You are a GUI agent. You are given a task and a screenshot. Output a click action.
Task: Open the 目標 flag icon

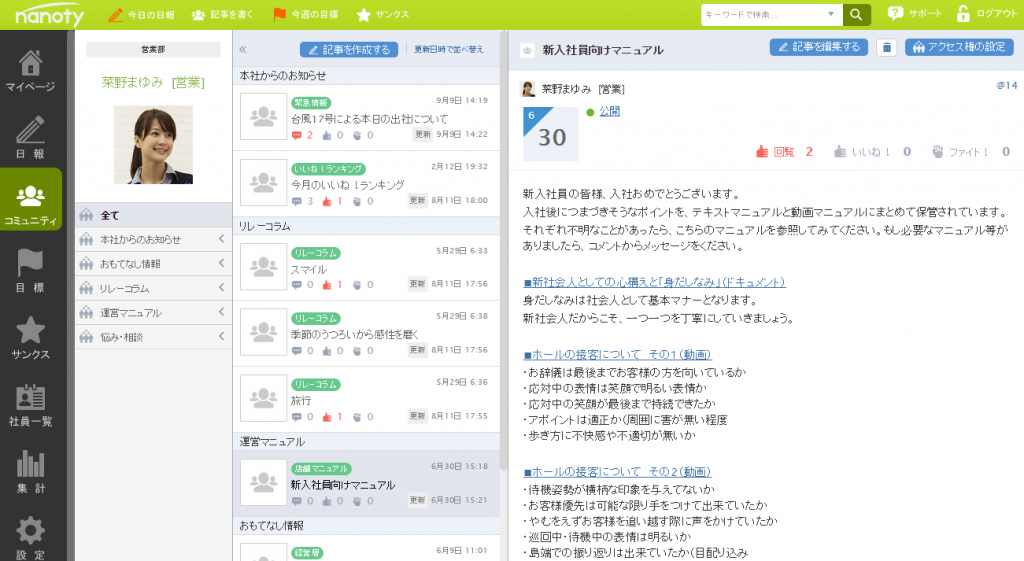[30, 270]
